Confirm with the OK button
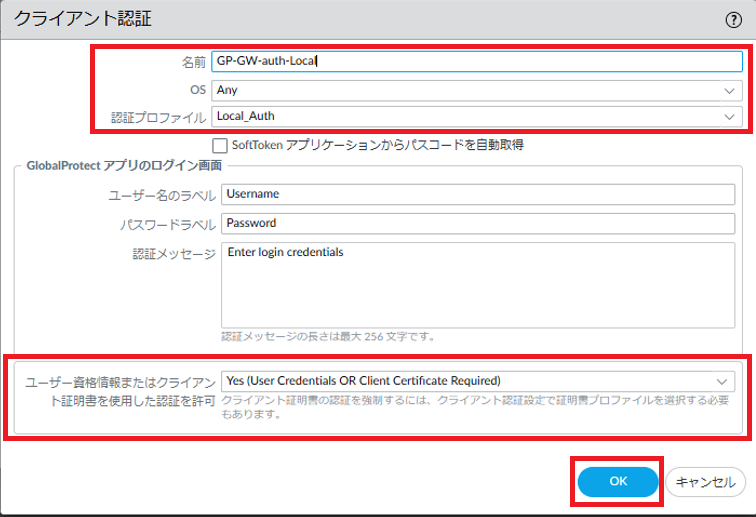 618,481
